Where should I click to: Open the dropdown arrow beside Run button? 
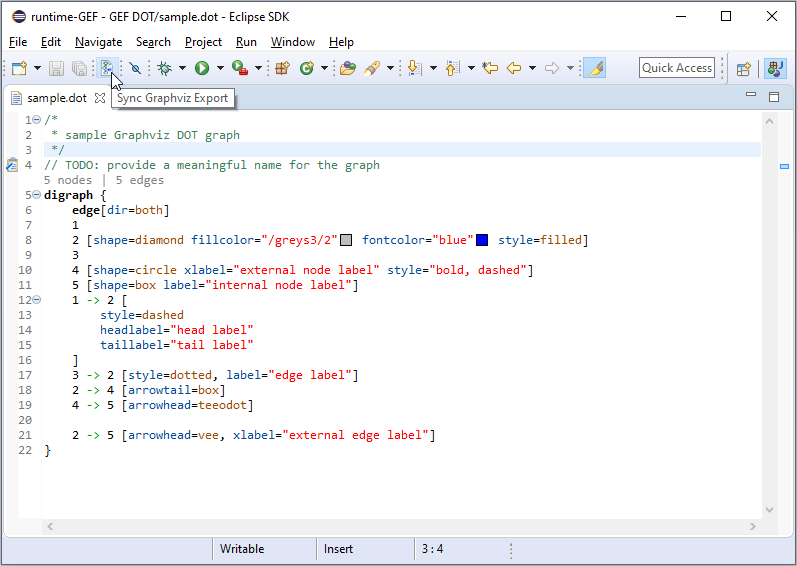coord(219,68)
